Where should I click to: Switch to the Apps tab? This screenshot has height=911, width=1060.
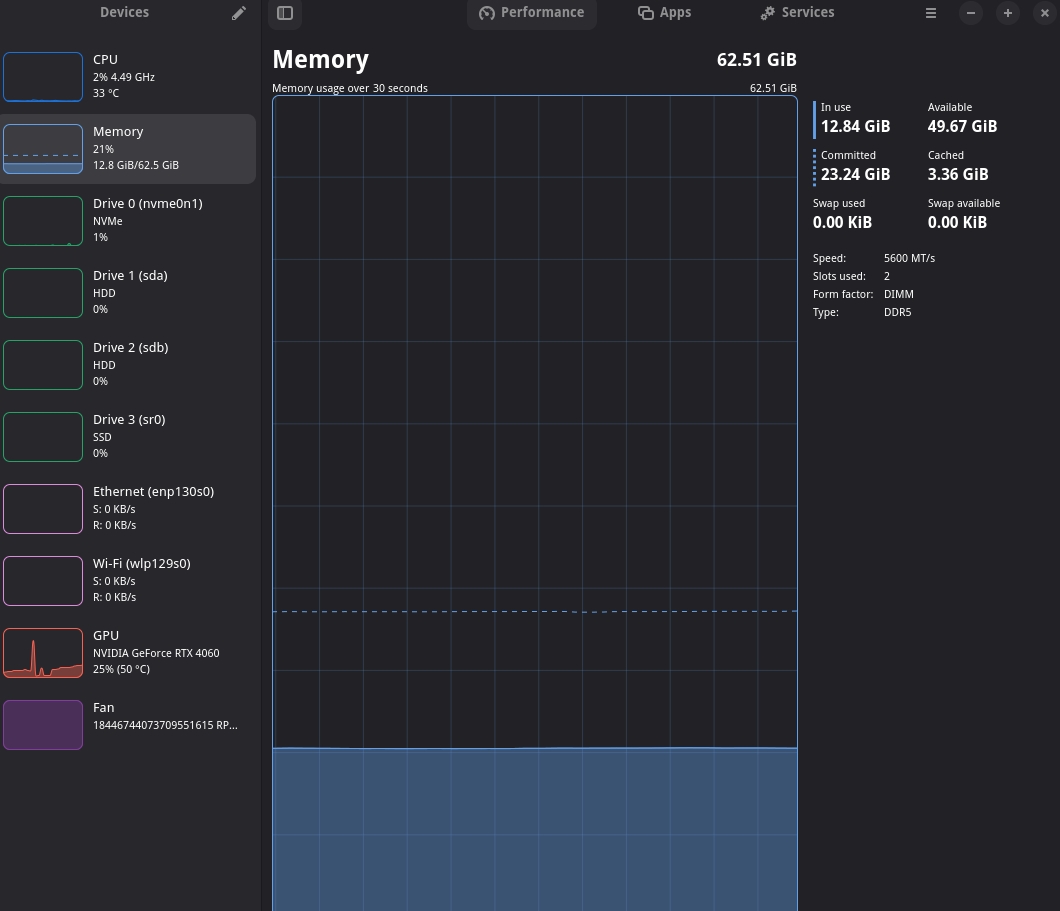tap(665, 13)
